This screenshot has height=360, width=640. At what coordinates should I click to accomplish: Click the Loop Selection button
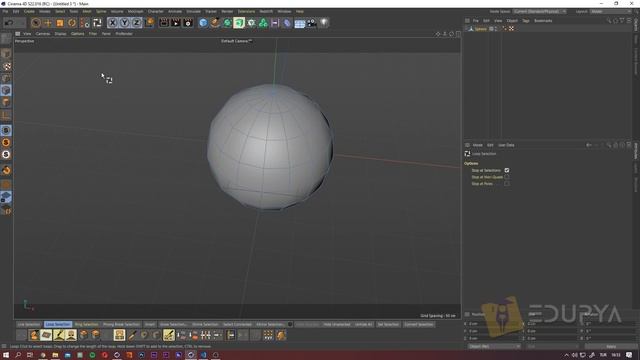(58, 324)
